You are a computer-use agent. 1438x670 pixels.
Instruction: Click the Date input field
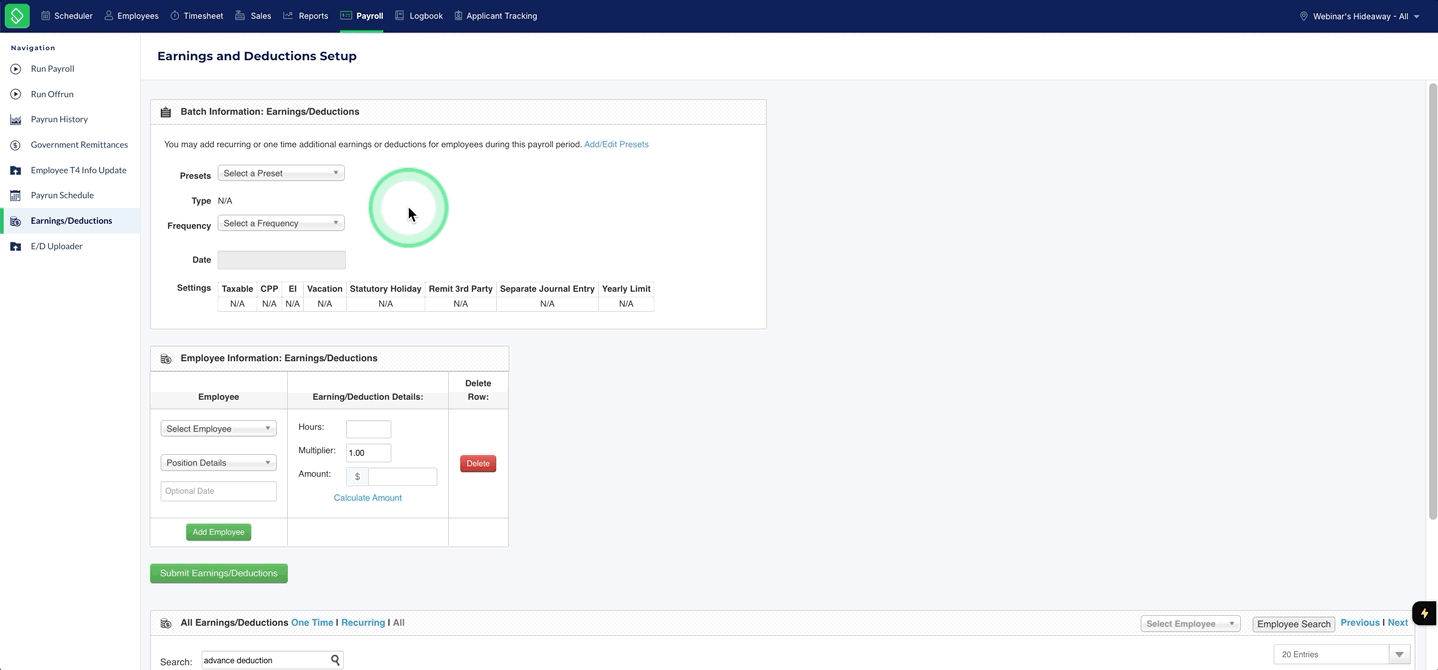(281, 260)
